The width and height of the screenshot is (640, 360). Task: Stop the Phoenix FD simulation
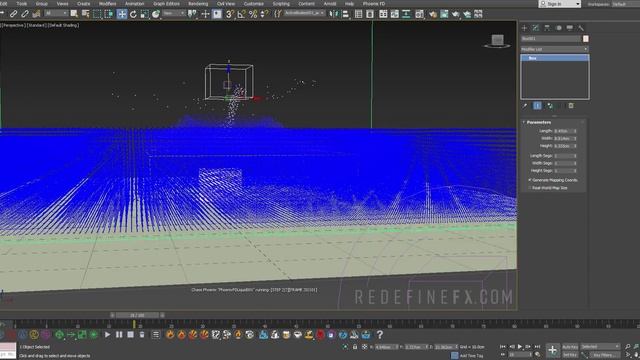[x=130, y=335]
